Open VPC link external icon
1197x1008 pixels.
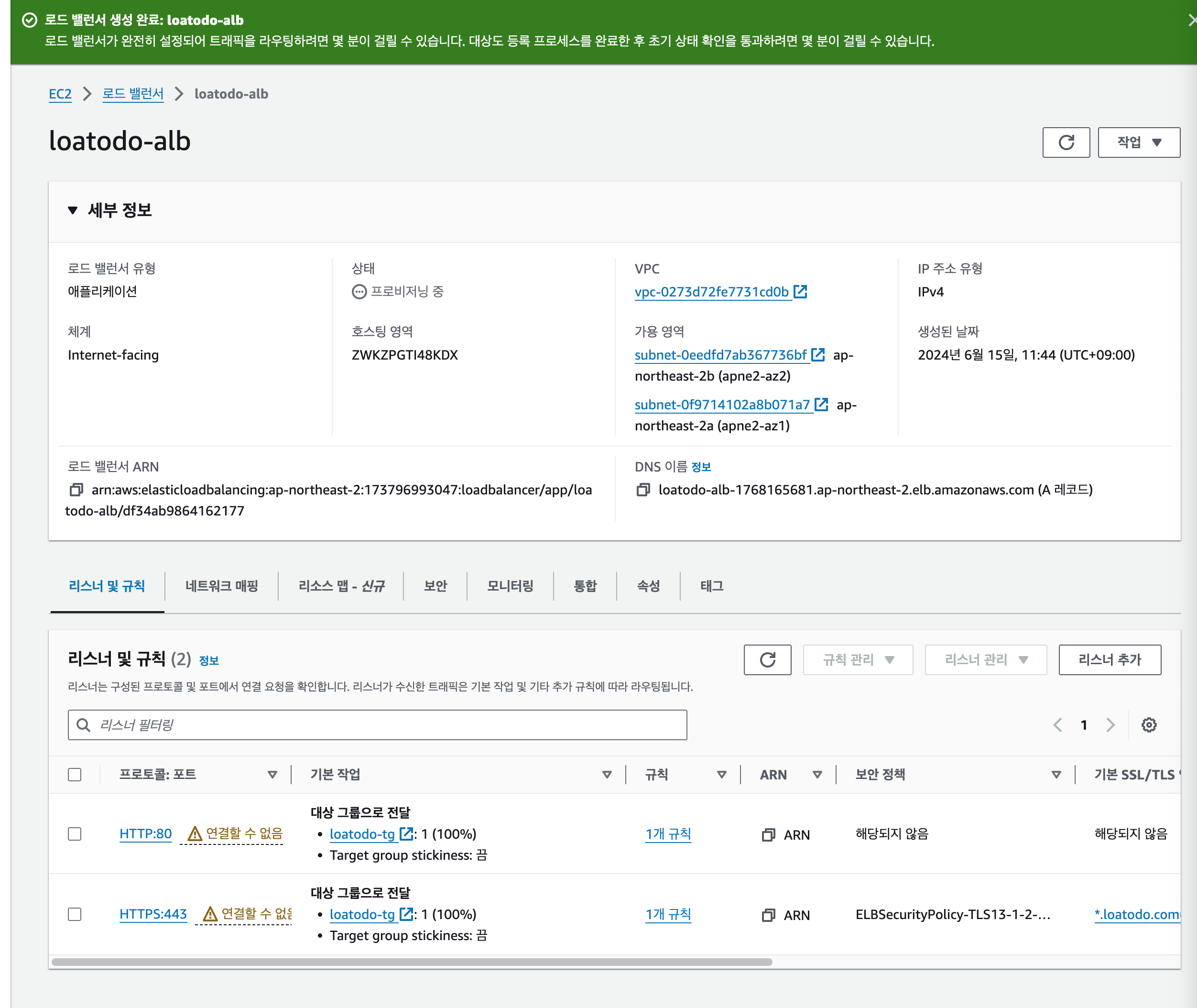[x=801, y=291]
